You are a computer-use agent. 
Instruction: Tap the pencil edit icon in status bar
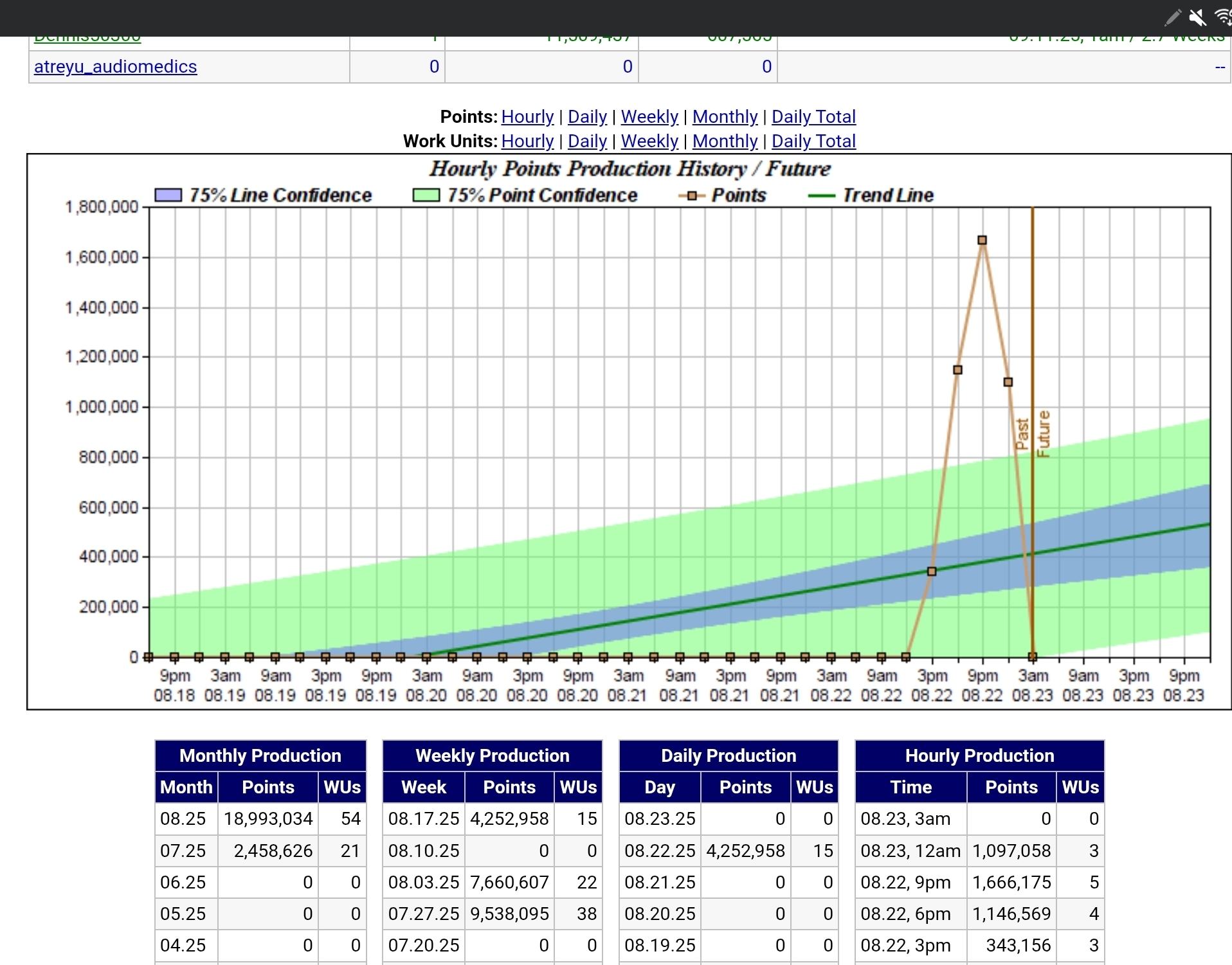point(1172,17)
